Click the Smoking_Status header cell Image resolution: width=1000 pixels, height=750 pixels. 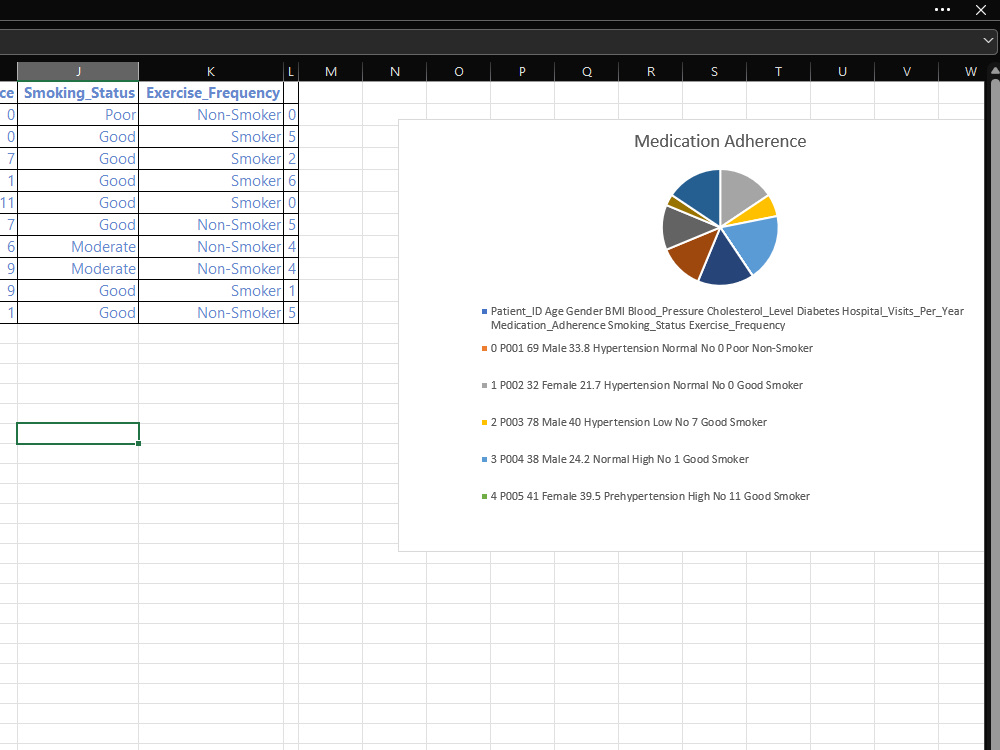click(x=78, y=92)
